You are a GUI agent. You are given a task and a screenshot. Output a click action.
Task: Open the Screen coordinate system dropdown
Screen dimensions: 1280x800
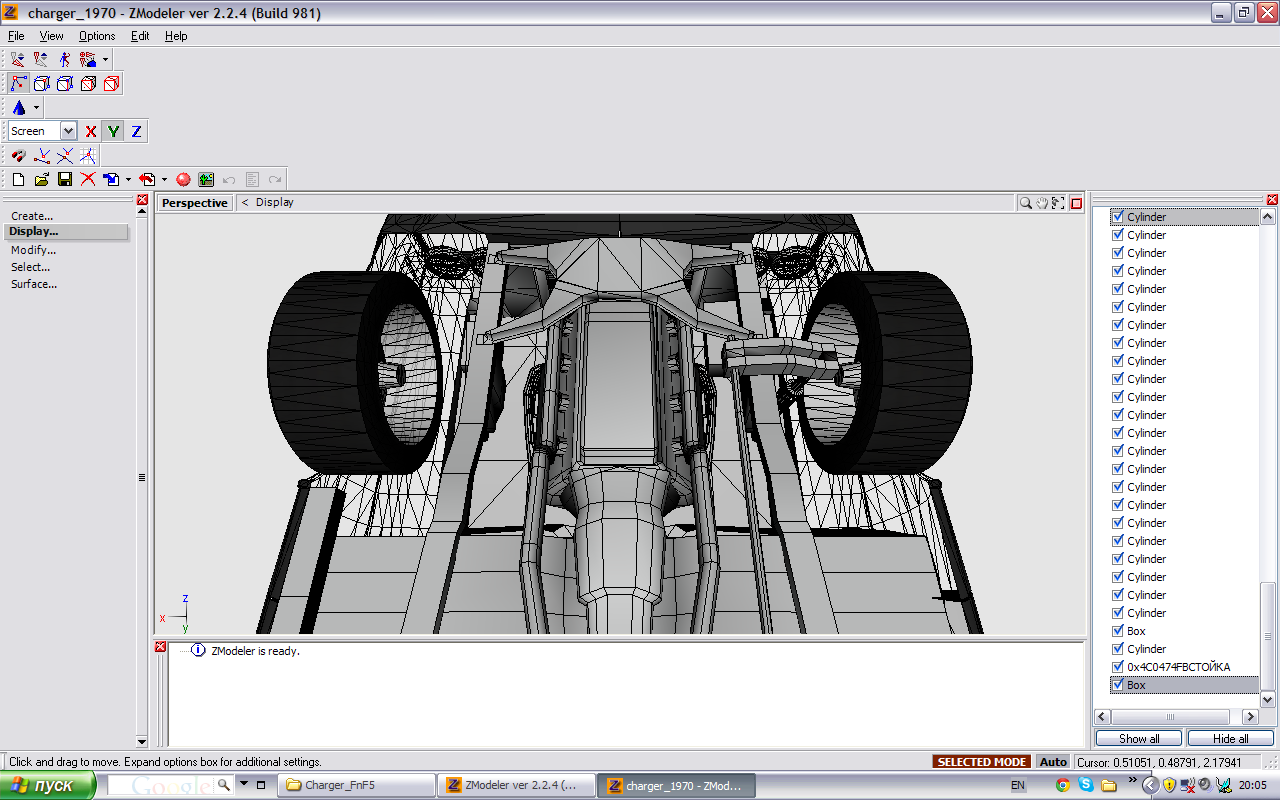click(x=68, y=131)
